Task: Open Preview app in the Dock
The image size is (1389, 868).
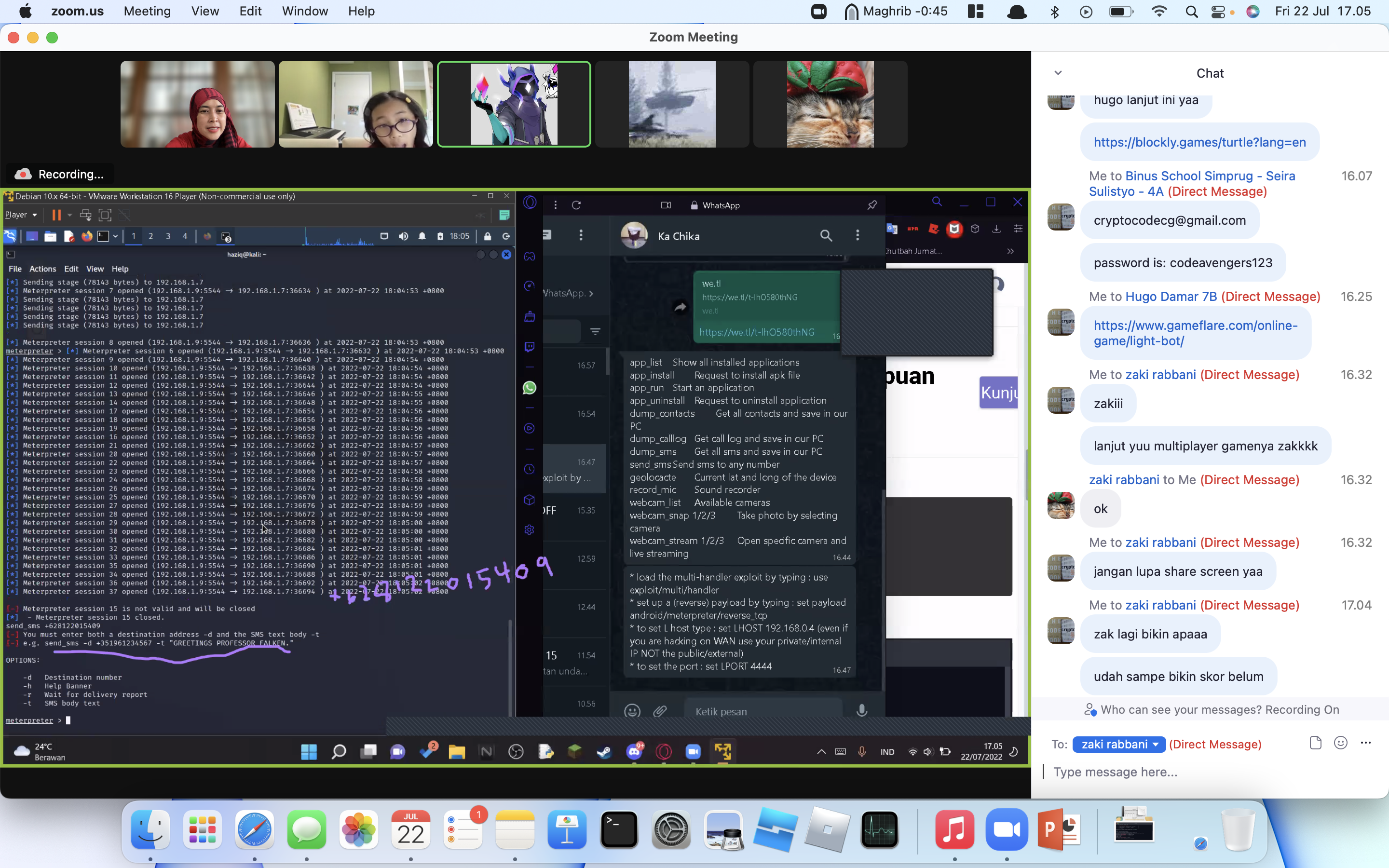Action: click(x=723, y=829)
